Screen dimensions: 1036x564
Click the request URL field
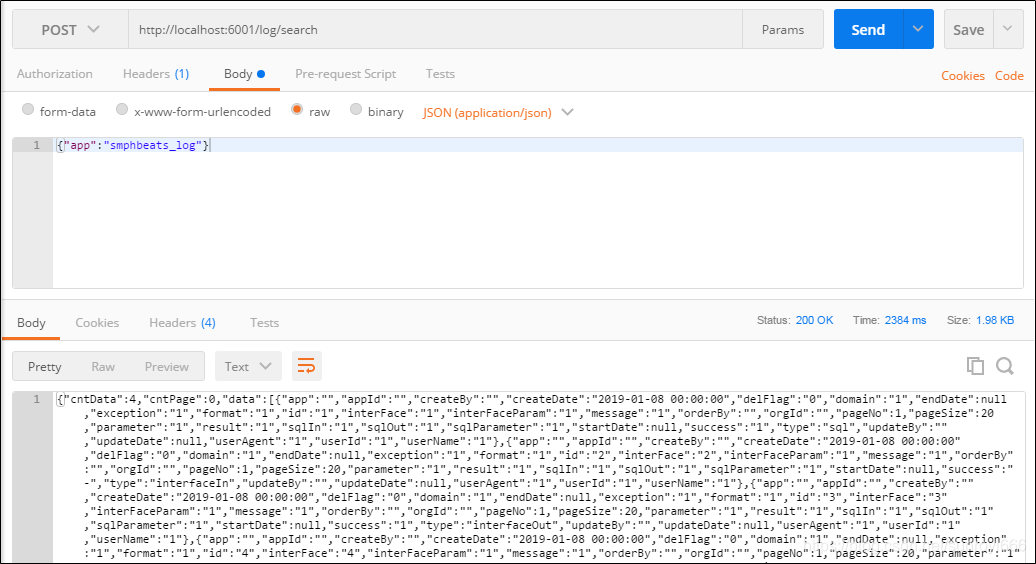(x=435, y=30)
